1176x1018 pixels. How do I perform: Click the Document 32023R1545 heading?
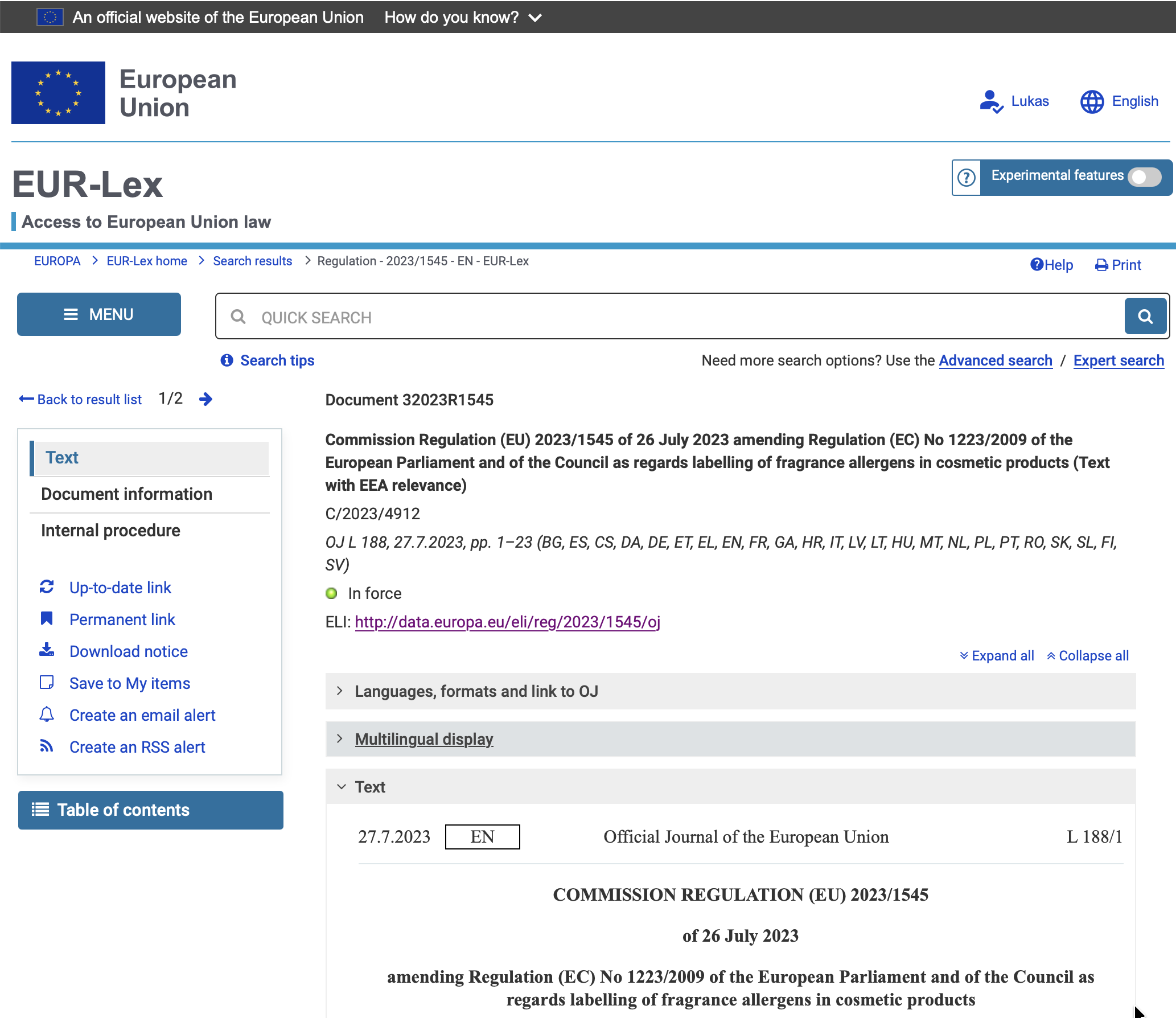tap(409, 400)
